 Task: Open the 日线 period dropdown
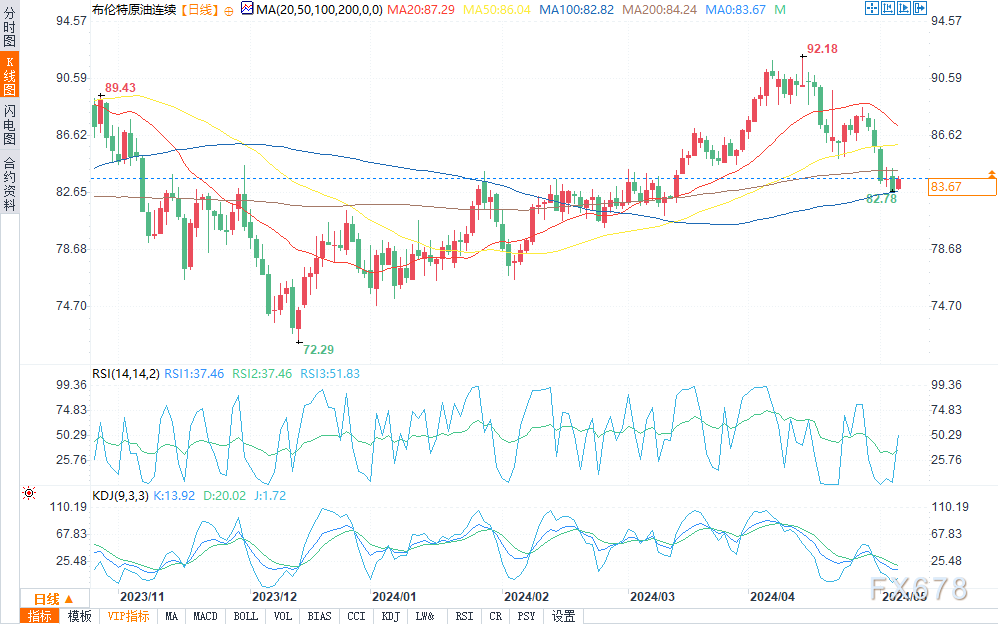pos(53,599)
